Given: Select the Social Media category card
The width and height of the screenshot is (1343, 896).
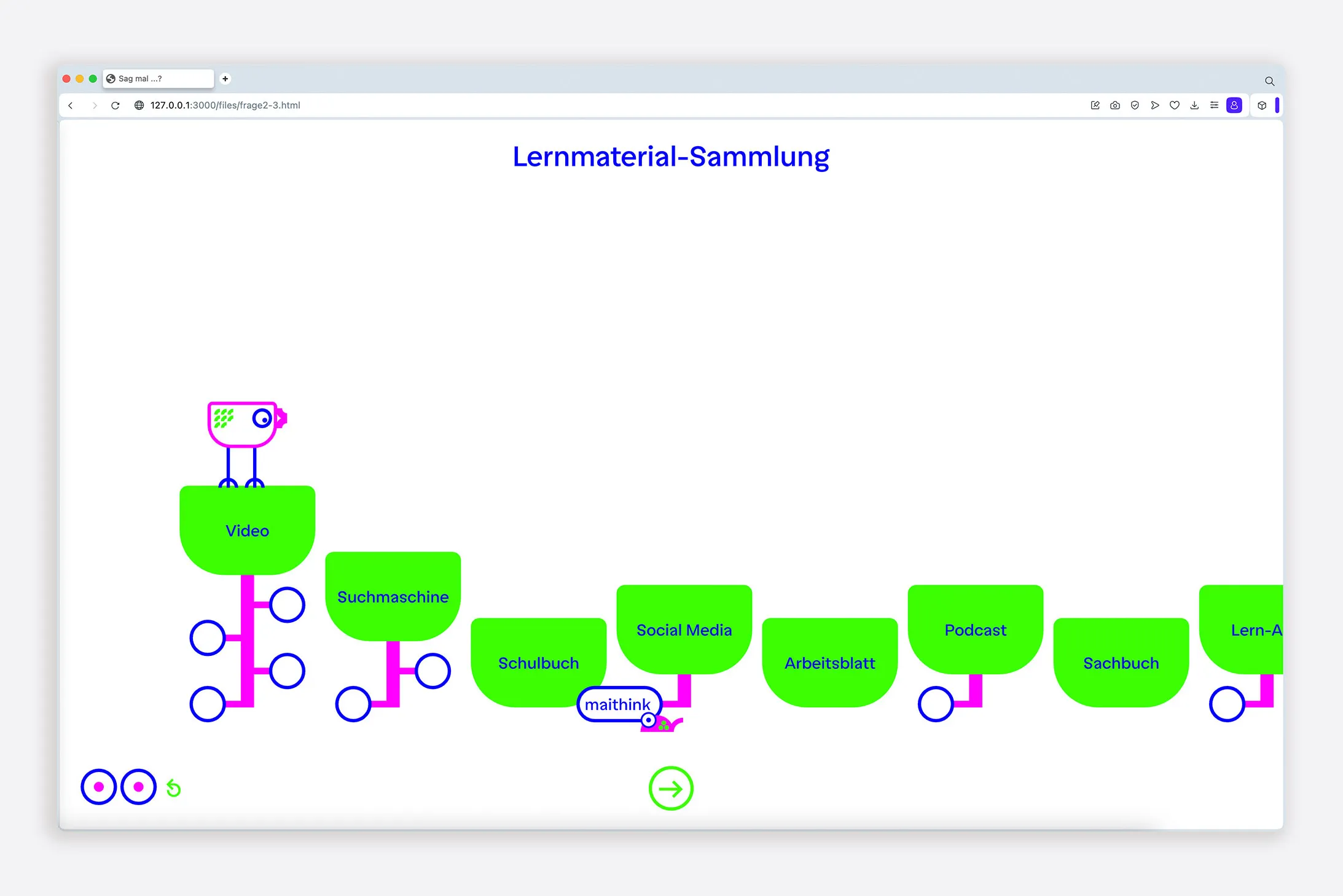Looking at the screenshot, I should 684,629.
